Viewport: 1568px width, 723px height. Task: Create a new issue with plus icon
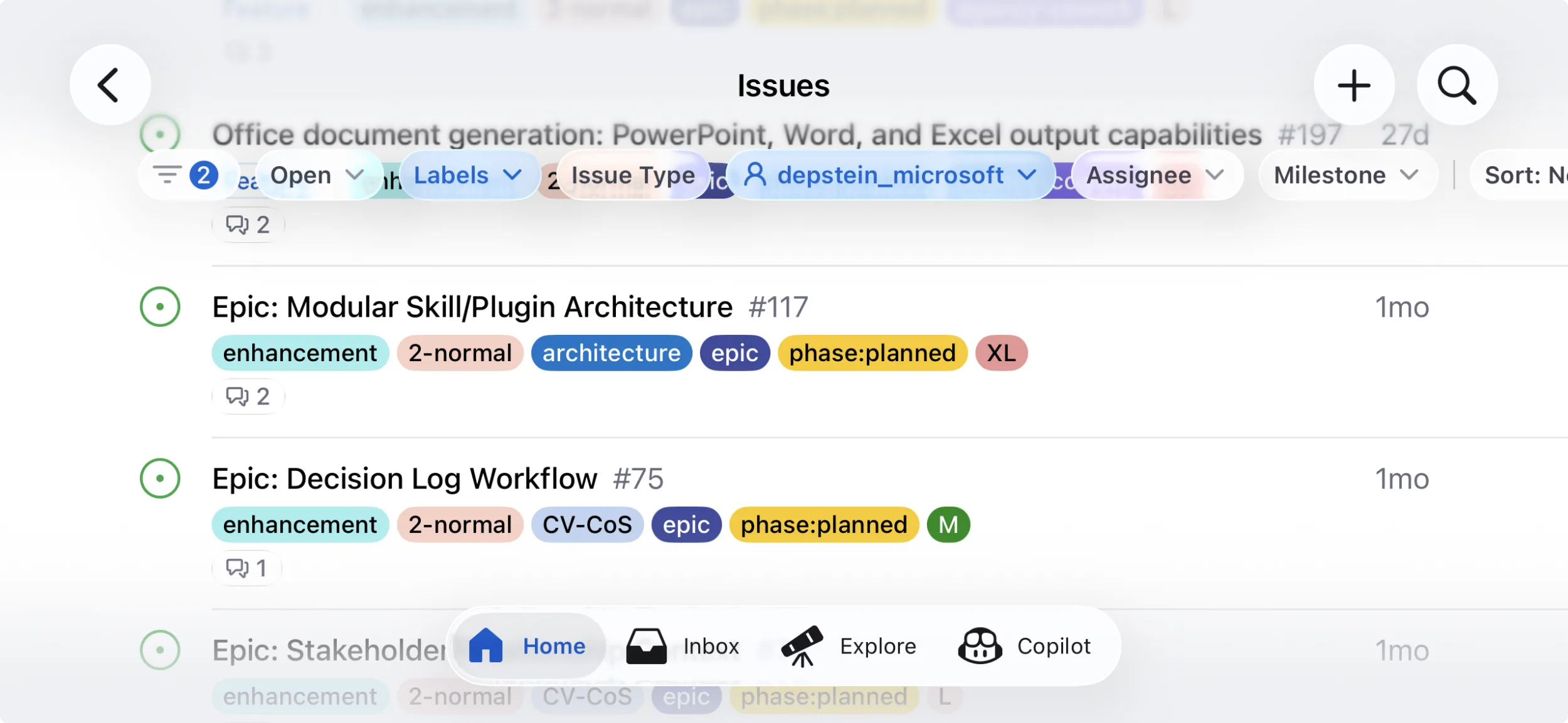coord(1353,85)
